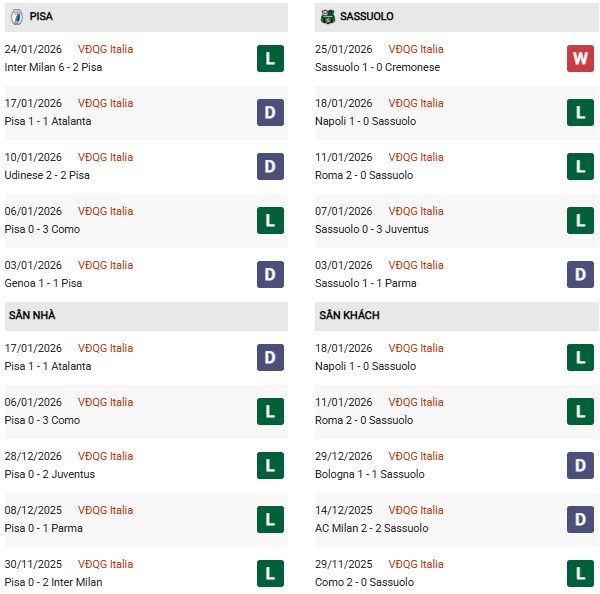Select the SÂN KHÁCH section header
The width and height of the screenshot is (600, 594).
click(x=349, y=316)
